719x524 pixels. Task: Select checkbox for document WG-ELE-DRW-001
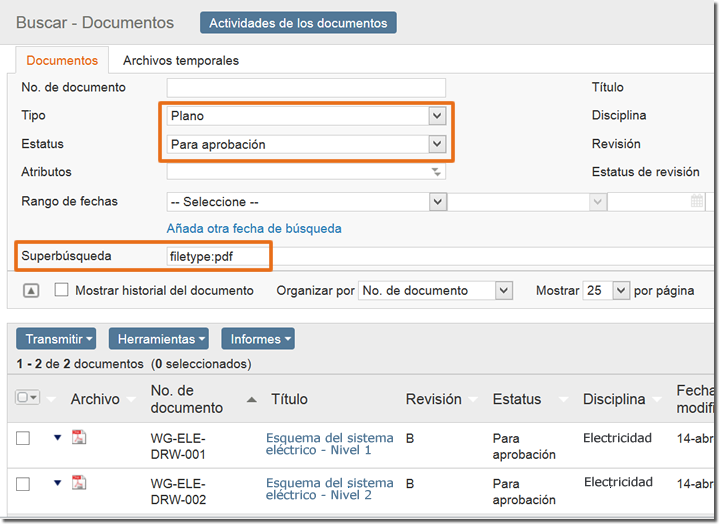click(23, 438)
